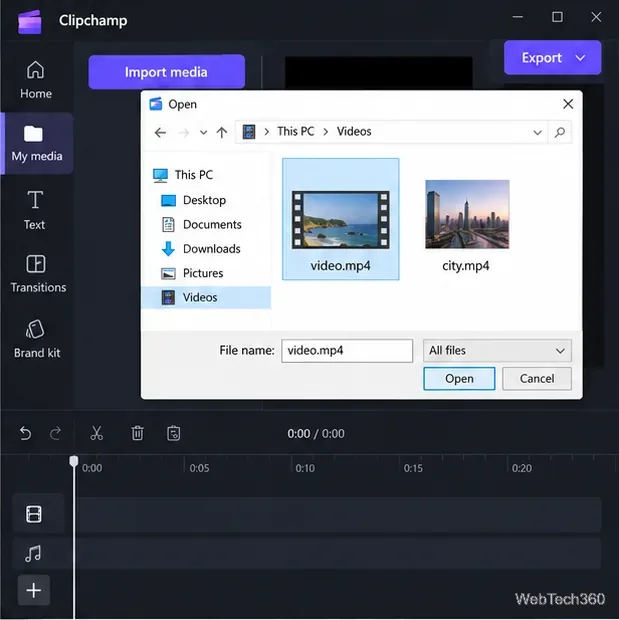Click the 0:20 mark on timeline ruler
Viewport: 619px width, 620px height.
(x=522, y=468)
